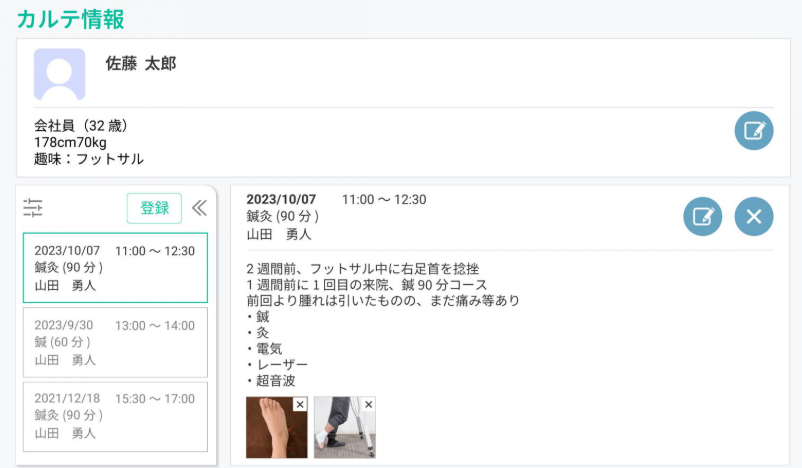Click the patient name 佐藤 太郎
The width and height of the screenshot is (802, 468).
click(141, 64)
